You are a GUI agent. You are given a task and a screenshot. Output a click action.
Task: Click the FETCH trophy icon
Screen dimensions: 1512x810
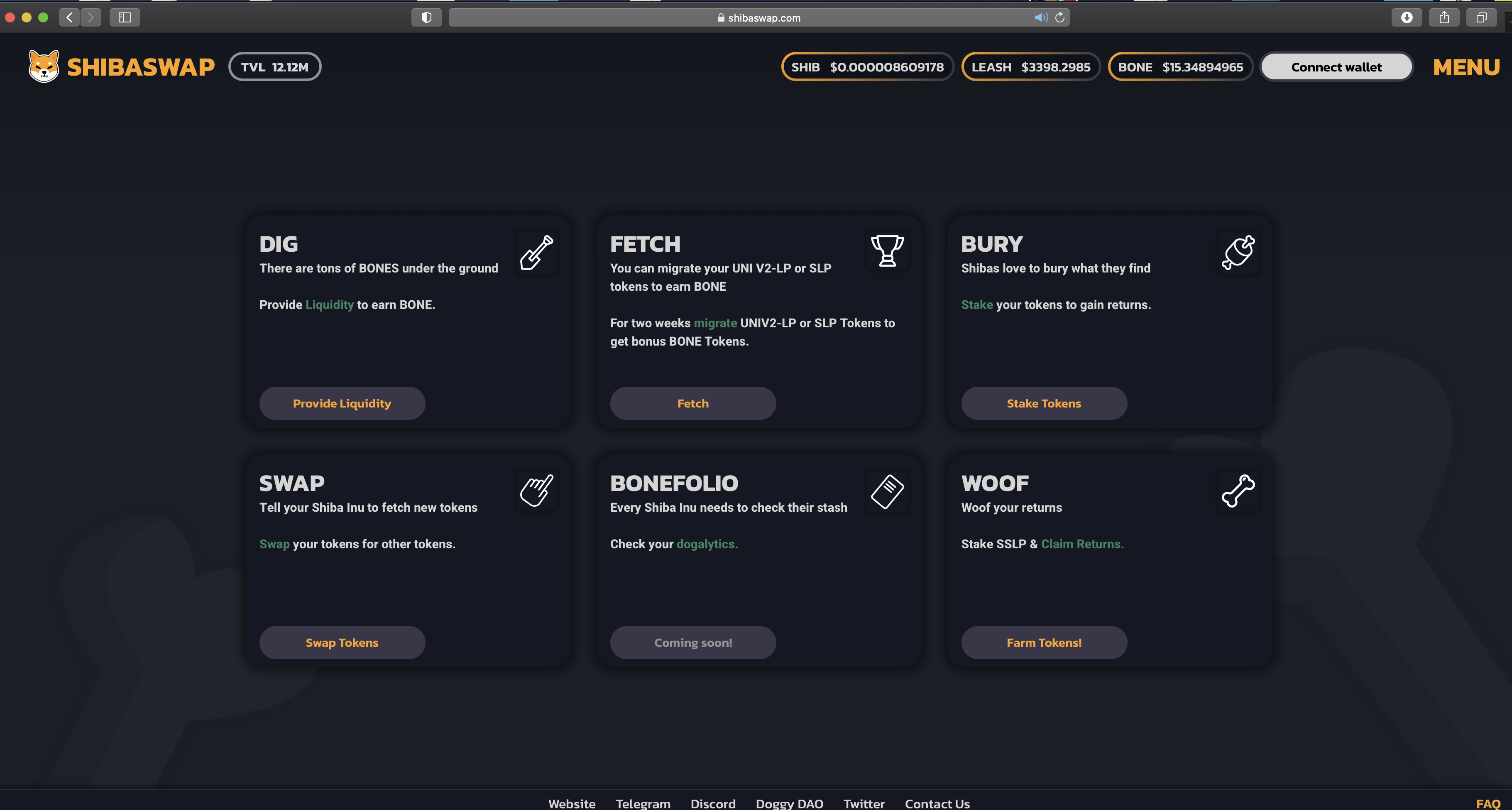click(x=887, y=251)
